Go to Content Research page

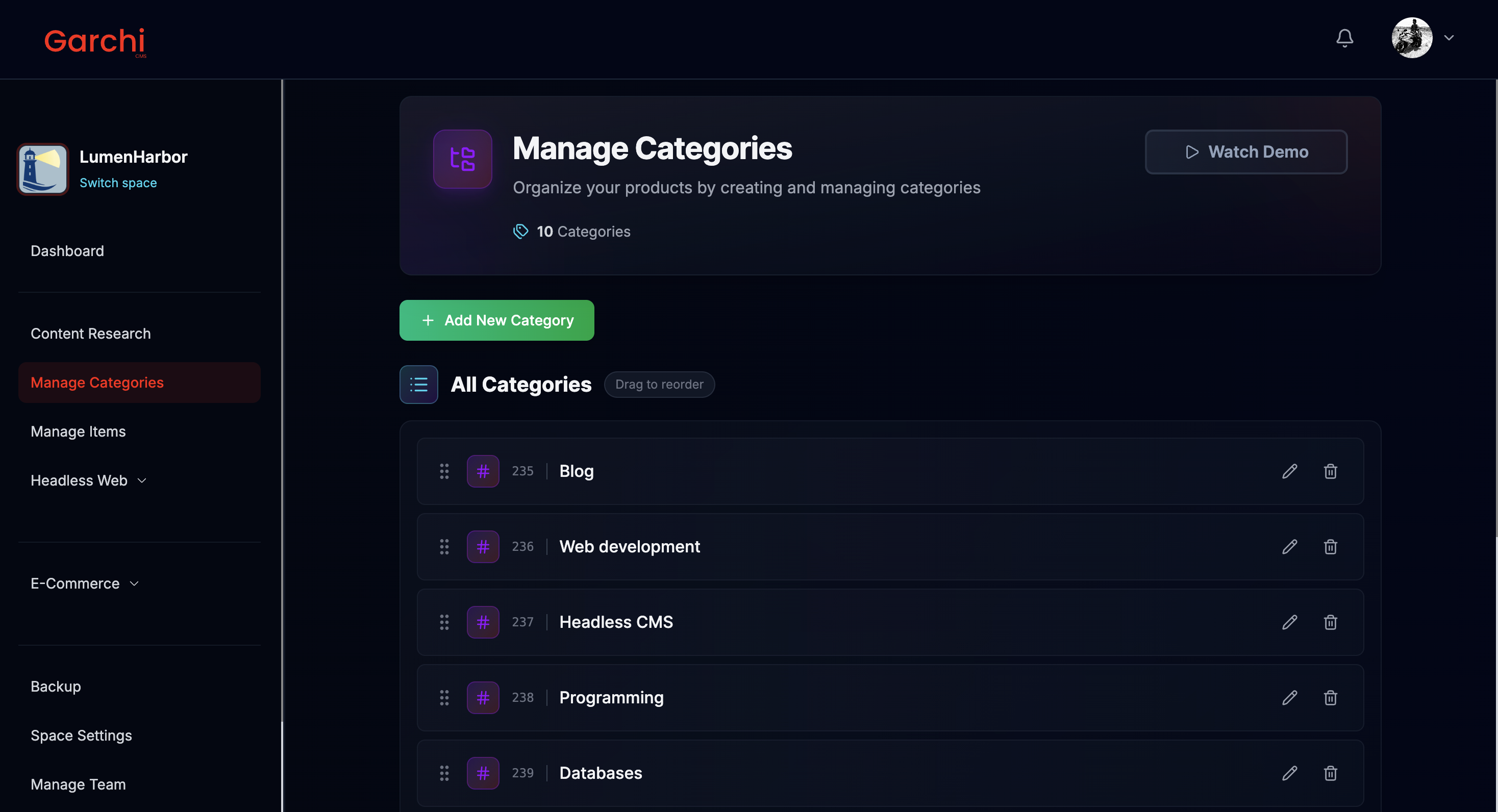tap(91, 334)
